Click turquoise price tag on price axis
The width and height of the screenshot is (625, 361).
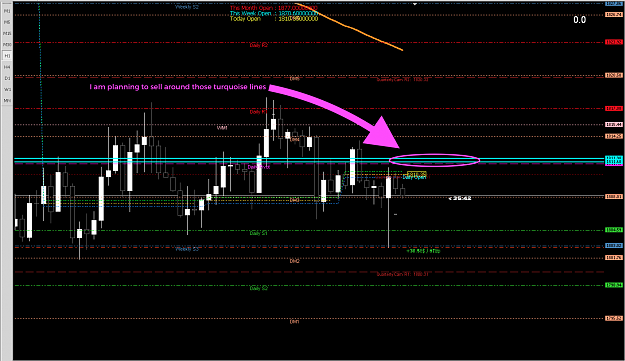pyautogui.click(x=614, y=159)
